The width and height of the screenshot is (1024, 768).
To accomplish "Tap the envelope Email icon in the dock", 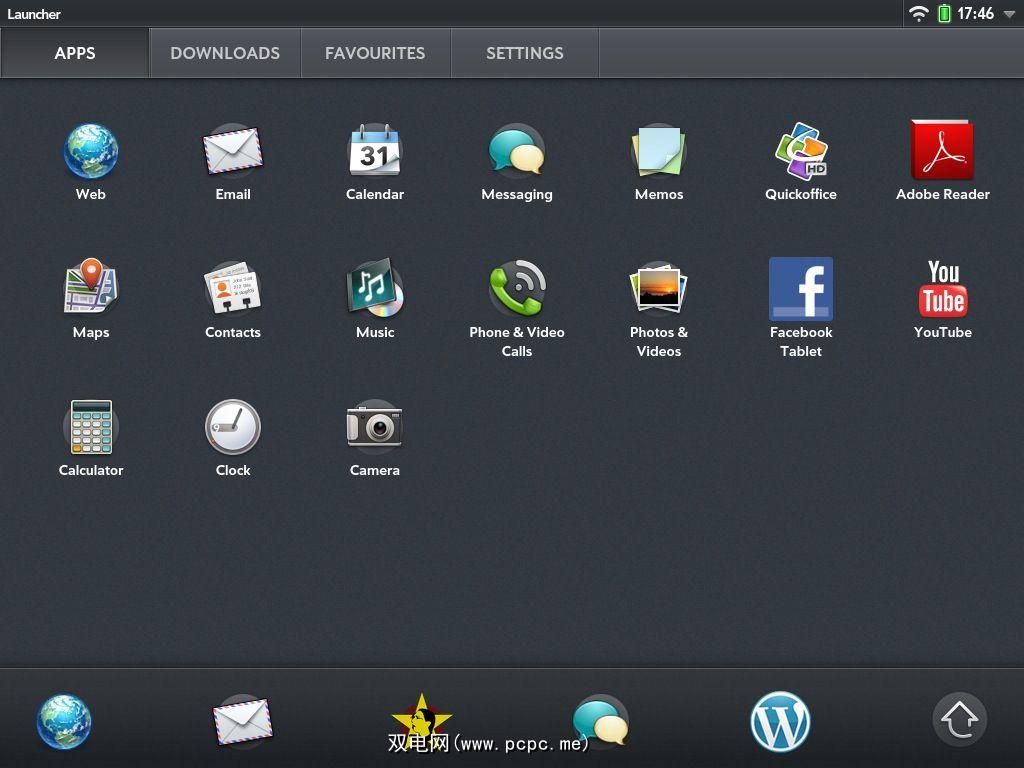I will [243, 720].
